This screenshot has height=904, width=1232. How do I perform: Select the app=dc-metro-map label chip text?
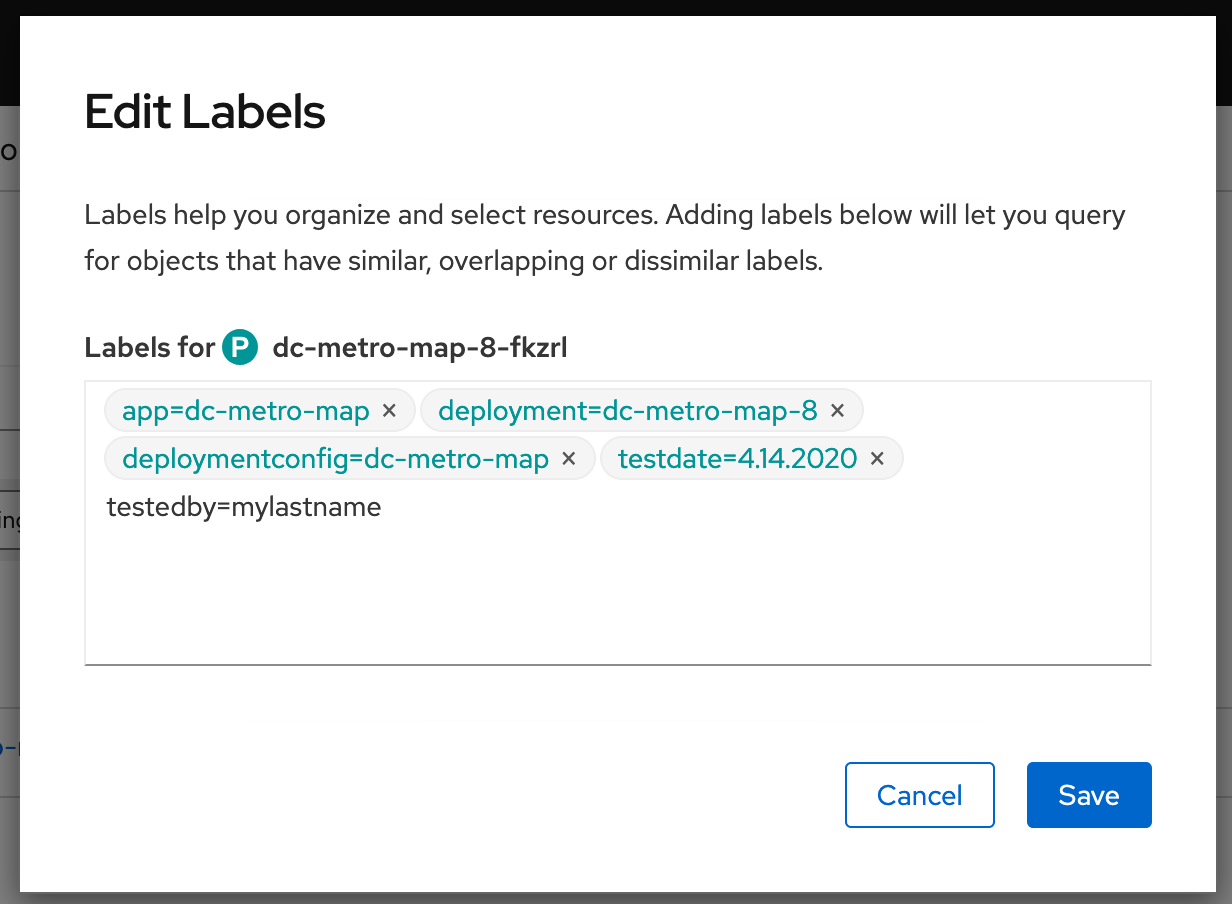246,410
